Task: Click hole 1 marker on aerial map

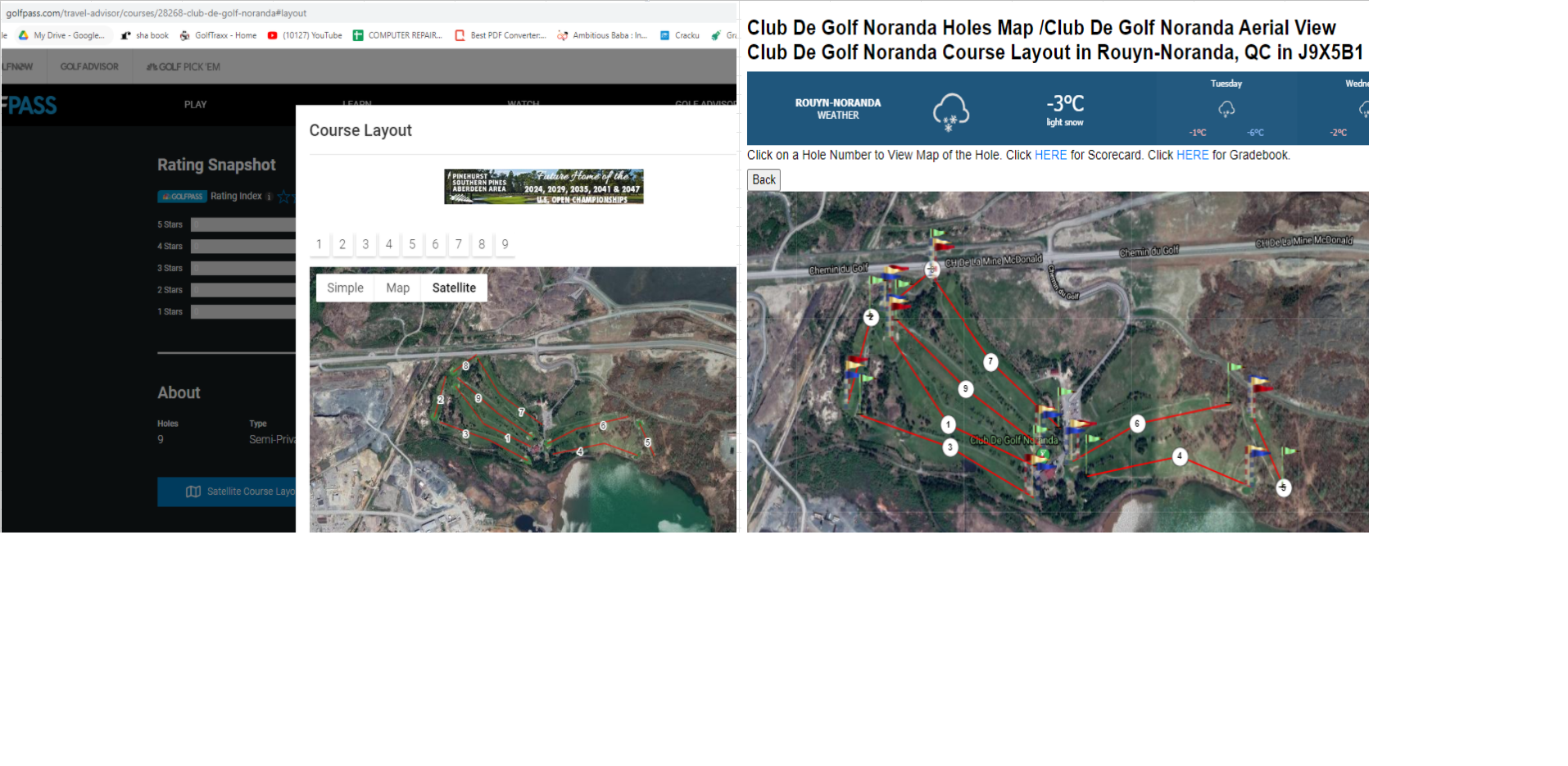Action: (948, 424)
